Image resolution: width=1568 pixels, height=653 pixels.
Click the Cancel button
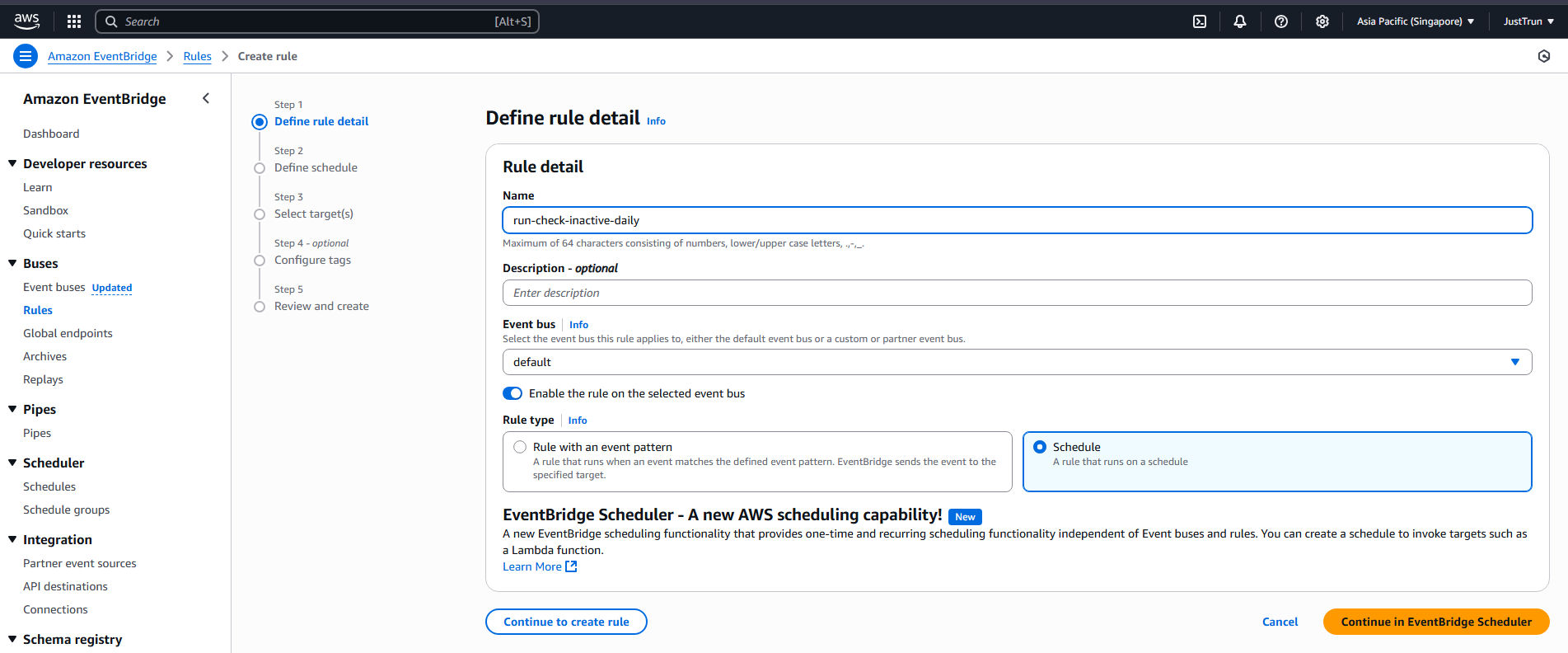[x=1280, y=622]
